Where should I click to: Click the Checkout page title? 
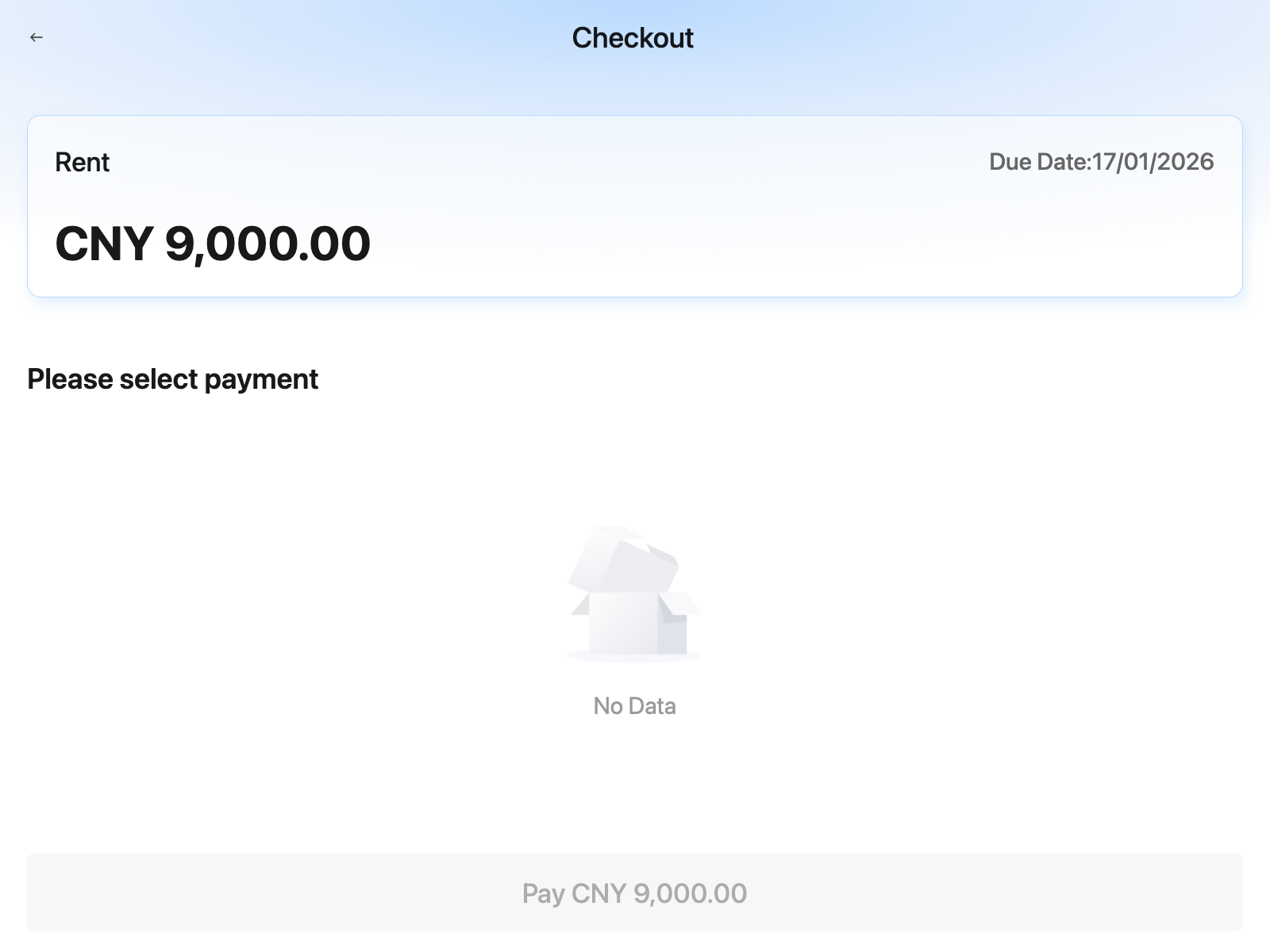(633, 38)
